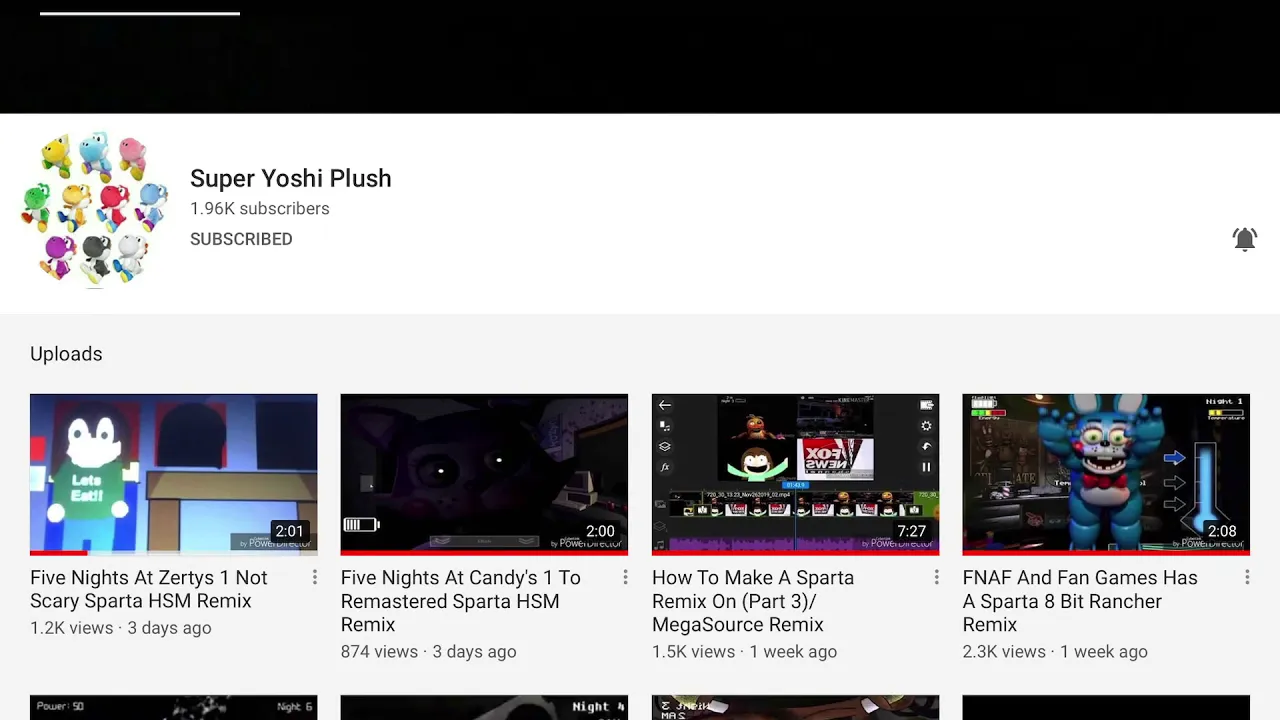Click the '1.96K subscribers' text

(x=259, y=208)
